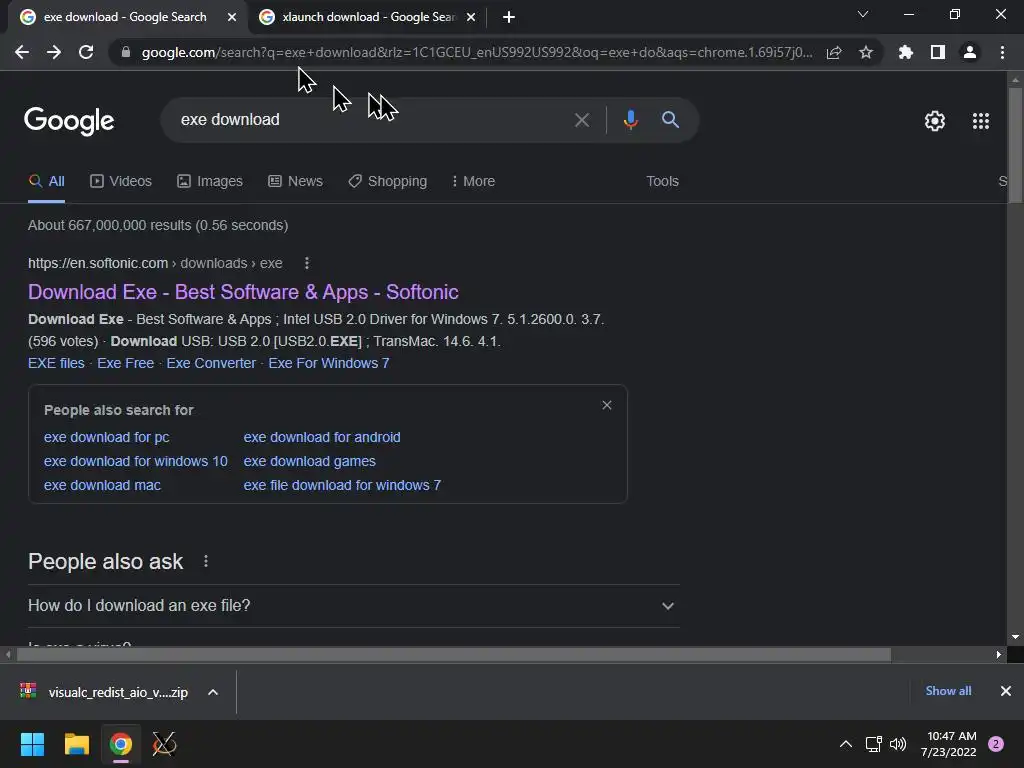Bookmark this page with the star icon
Viewport: 1024px width, 768px height.
[866, 52]
